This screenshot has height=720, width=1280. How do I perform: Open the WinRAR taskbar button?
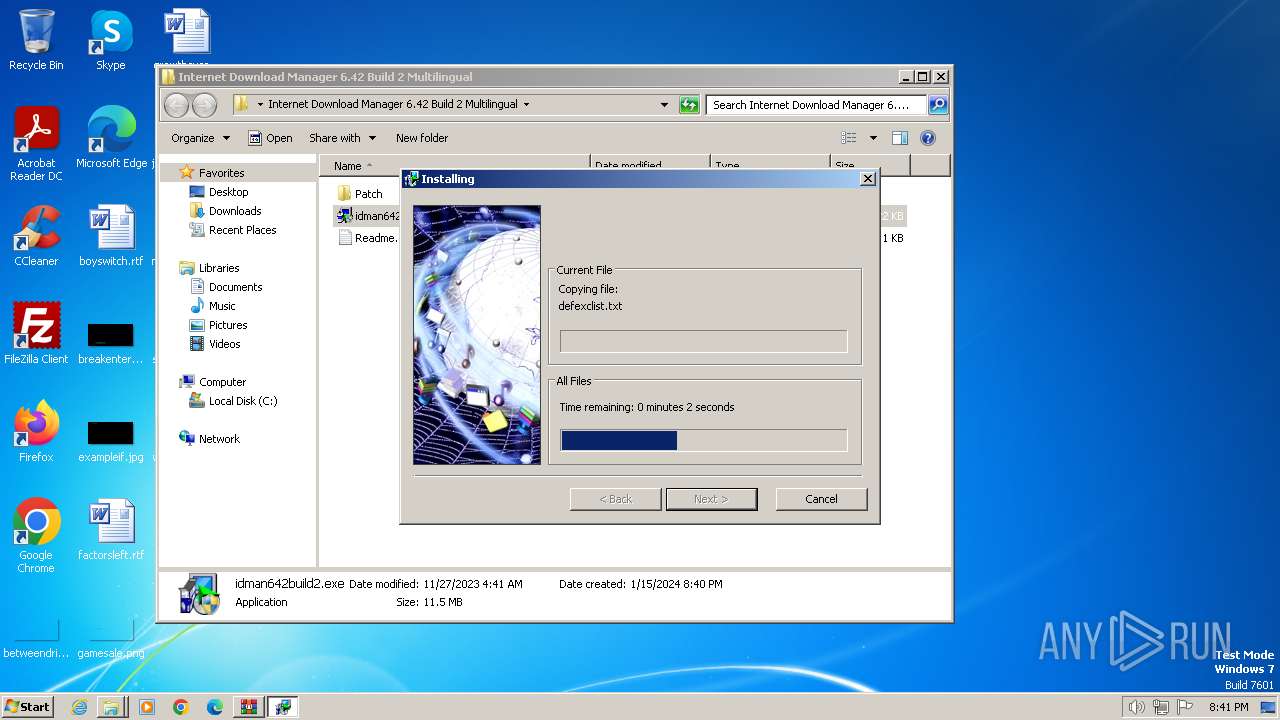[x=248, y=707]
